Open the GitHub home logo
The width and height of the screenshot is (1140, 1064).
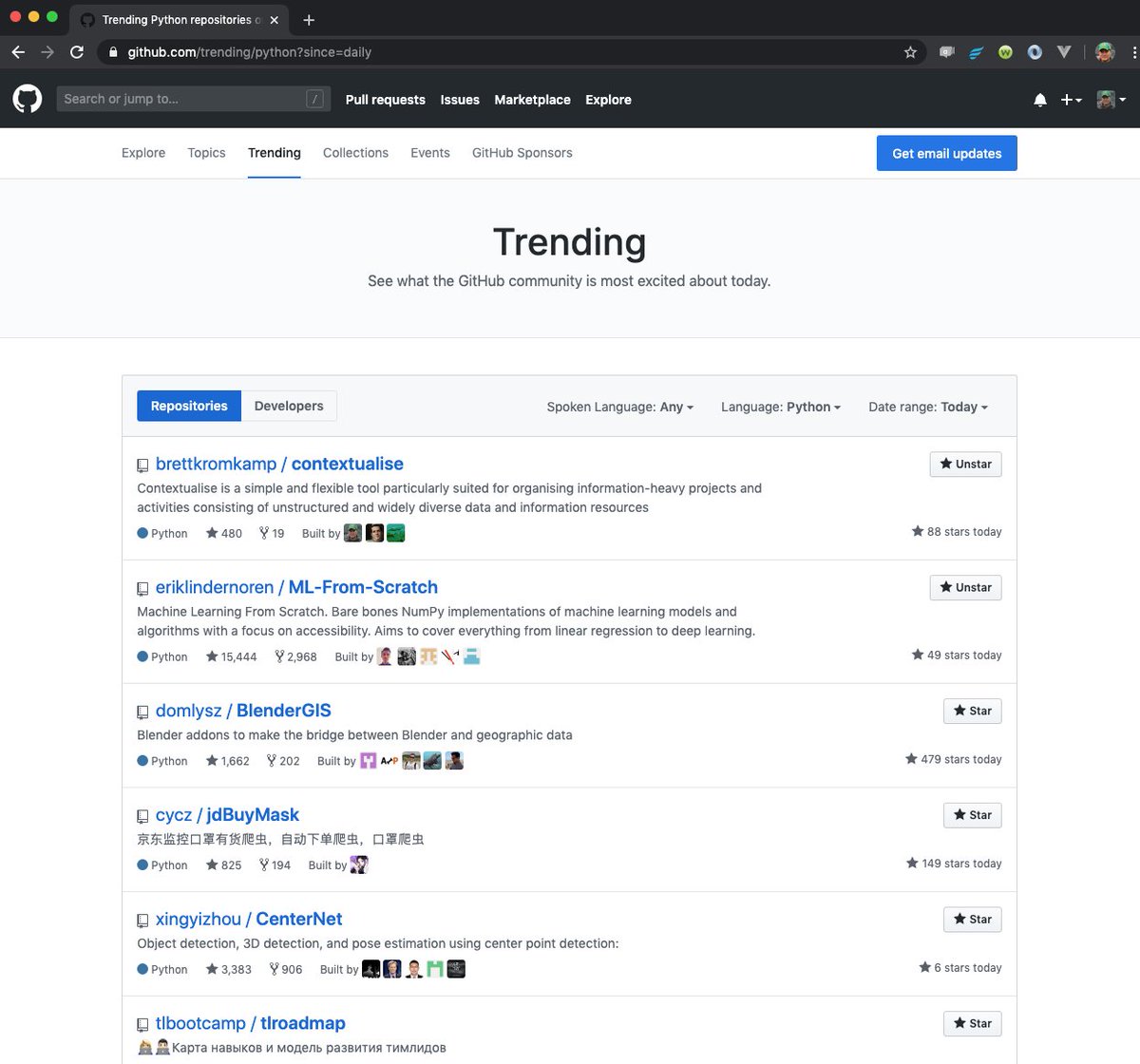pos(28,99)
